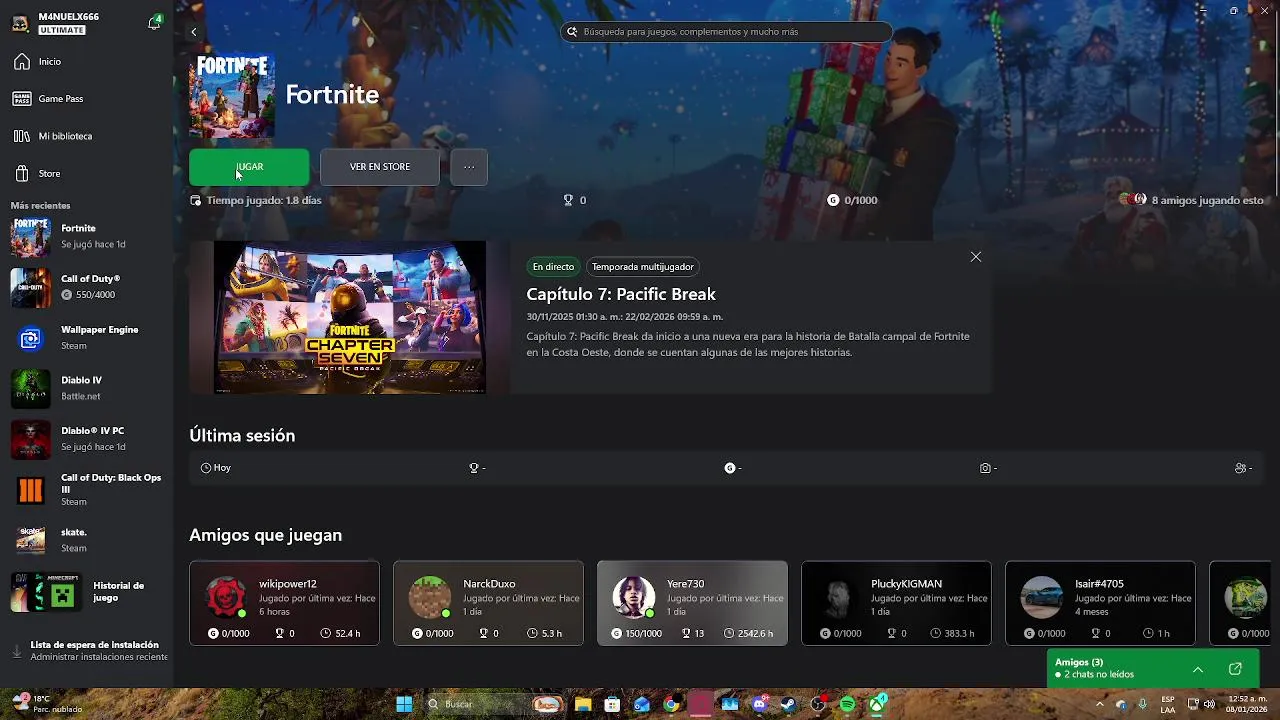Click the Chapter Seven event image
1280x720 pixels.
tap(350, 317)
